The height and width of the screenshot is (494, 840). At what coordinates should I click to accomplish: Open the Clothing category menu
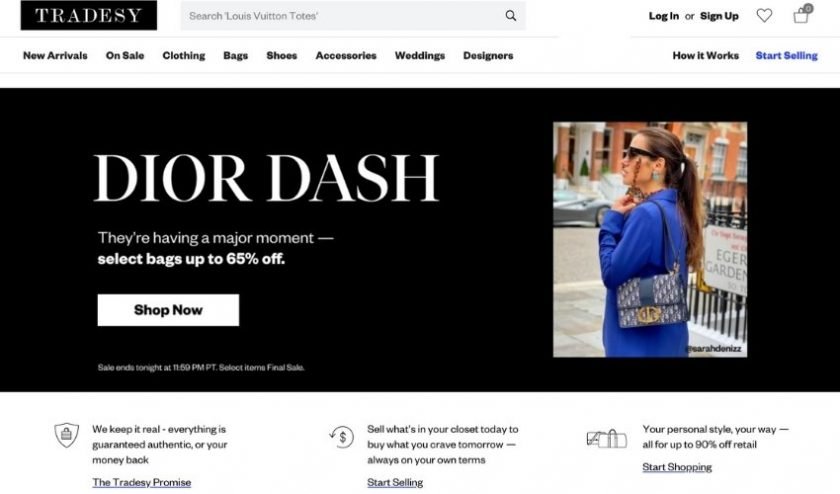[184, 56]
